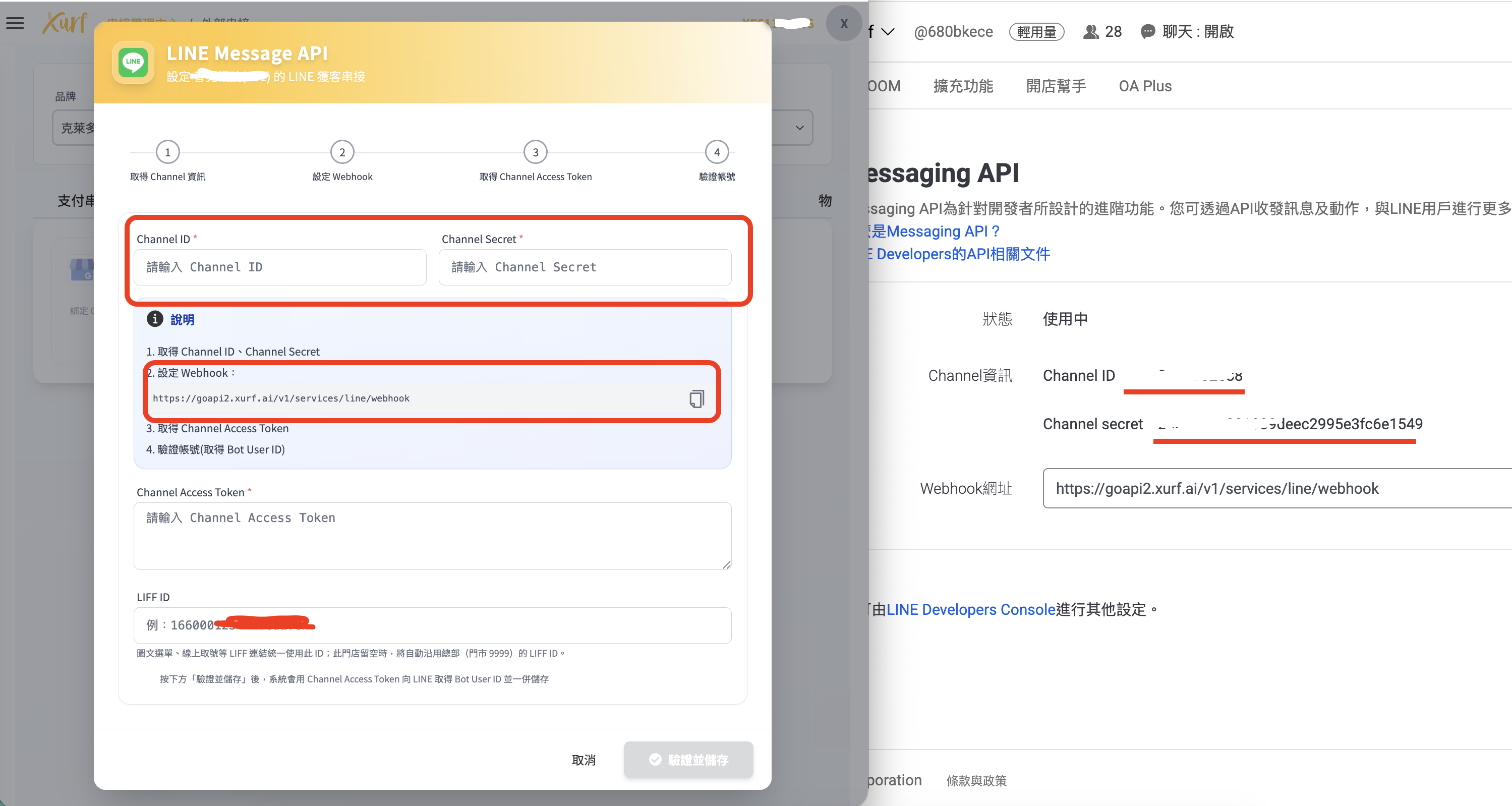Click the LIFF ID input field
Viewport: 1512px width, 806px height.
coord(433,625)
